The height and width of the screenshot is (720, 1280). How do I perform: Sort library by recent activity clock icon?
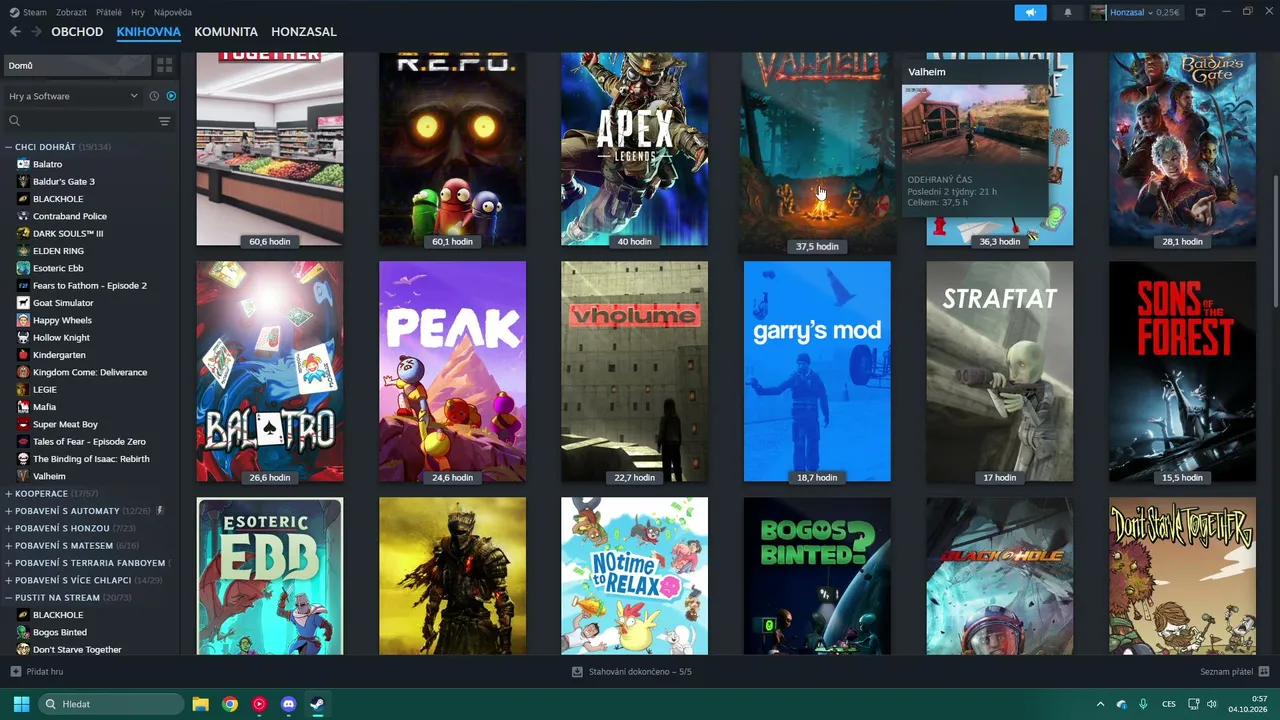pos(154,96)
